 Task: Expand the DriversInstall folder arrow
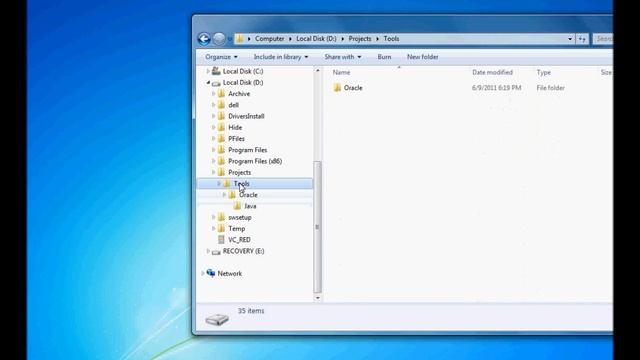(x=213, y=116)
